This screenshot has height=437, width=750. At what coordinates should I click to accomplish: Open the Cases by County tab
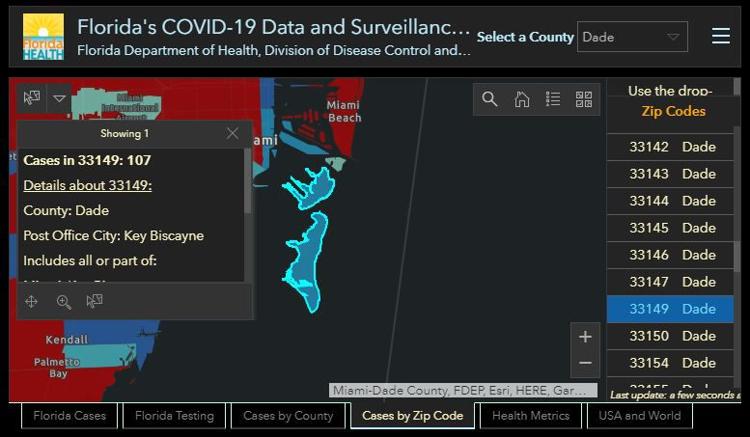(288, 415)
